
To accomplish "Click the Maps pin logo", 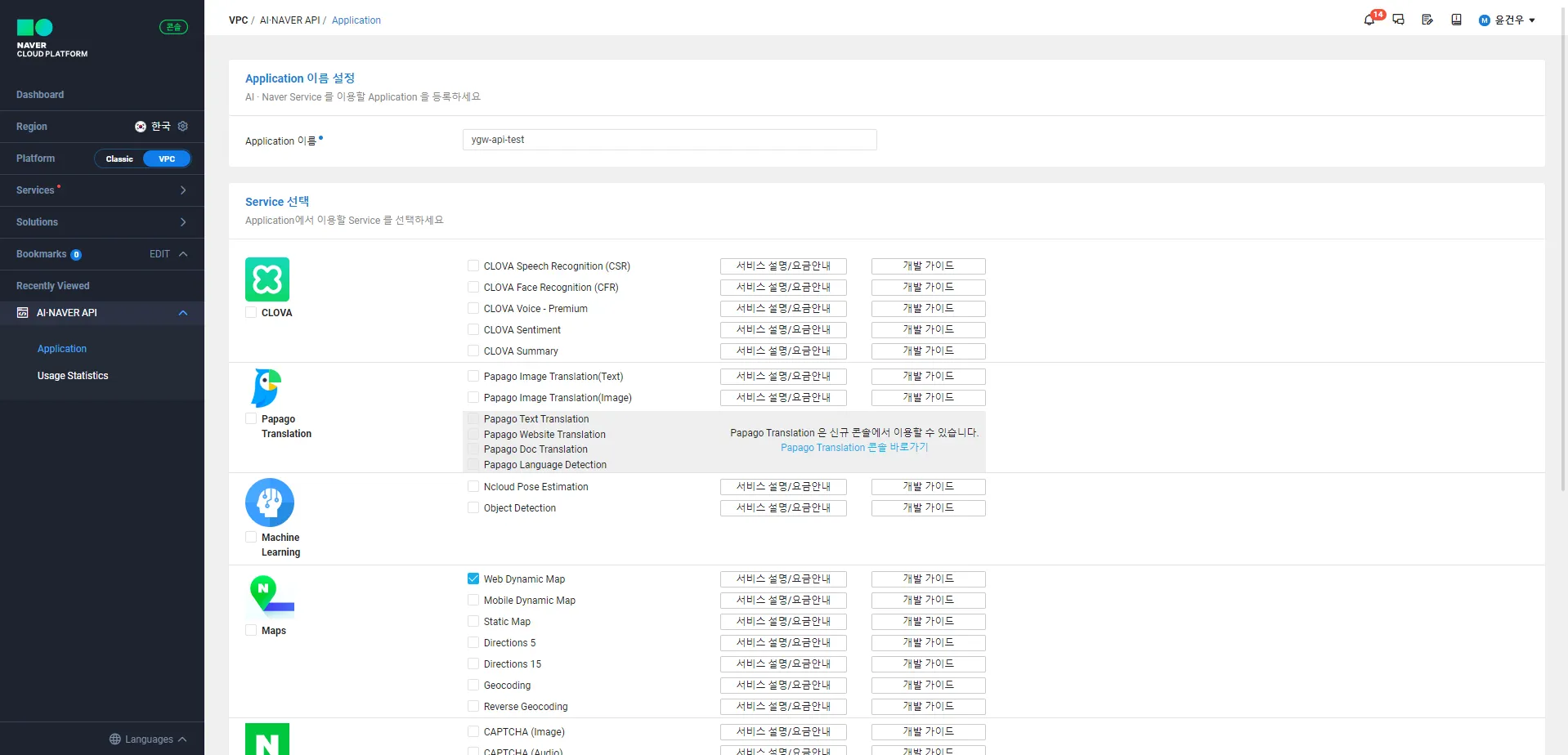I will coord(270,595).
